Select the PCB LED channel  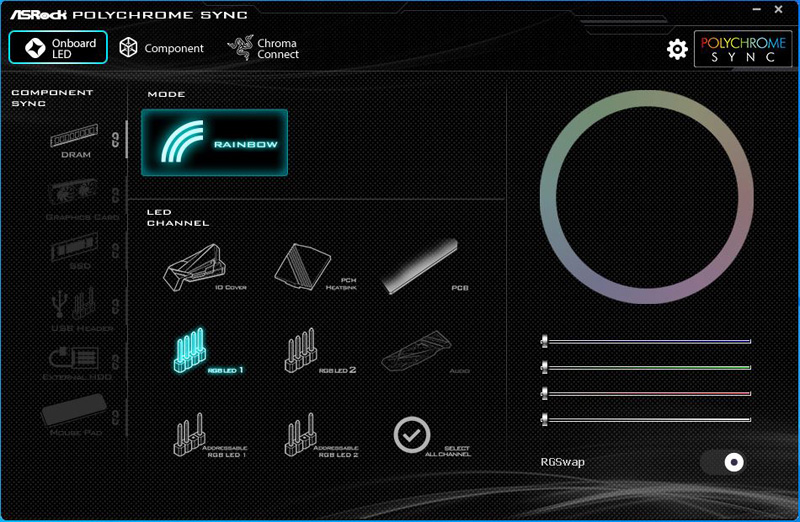point(424,266)
